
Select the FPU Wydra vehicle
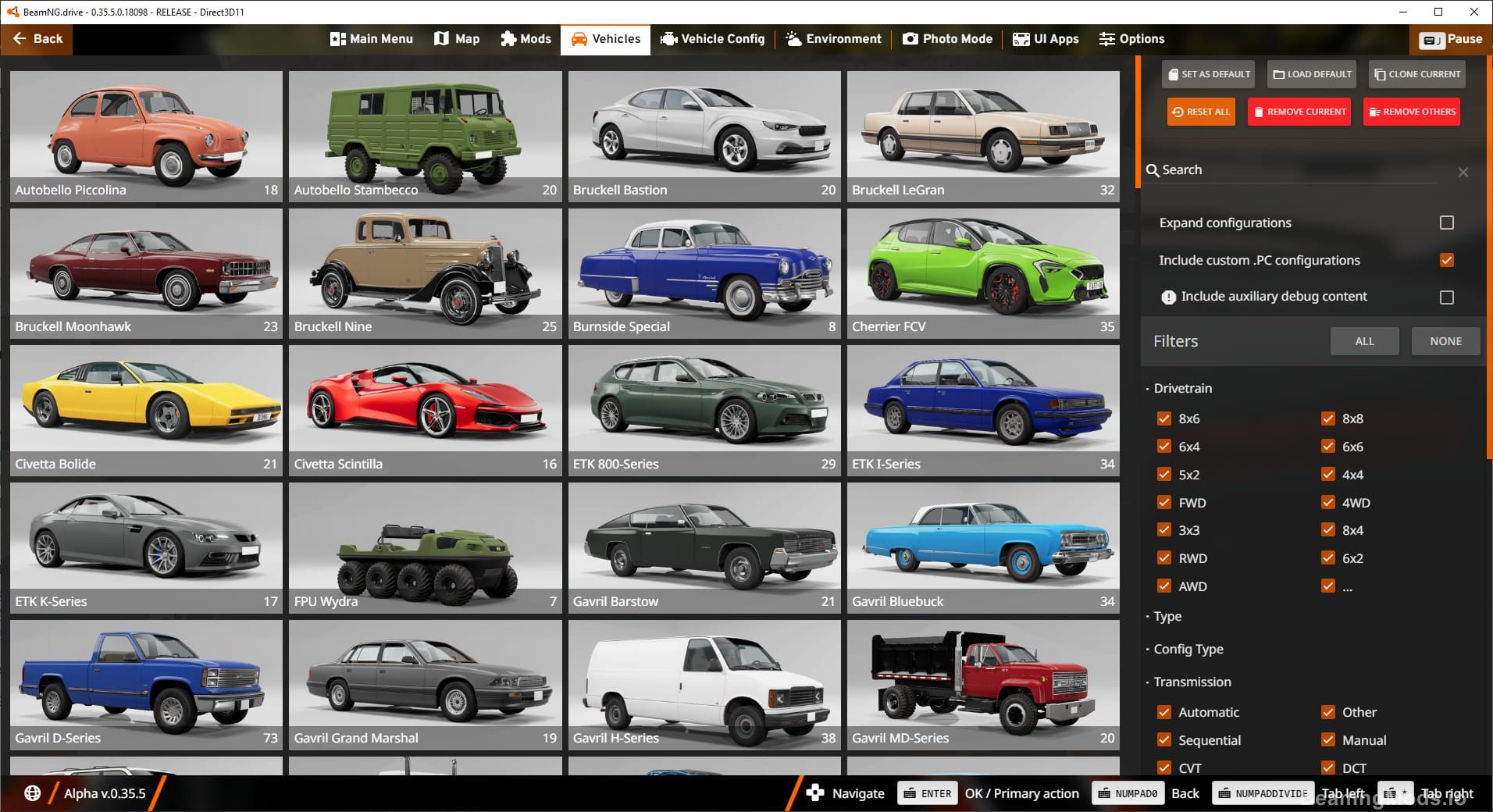click(x=425, y=547)
